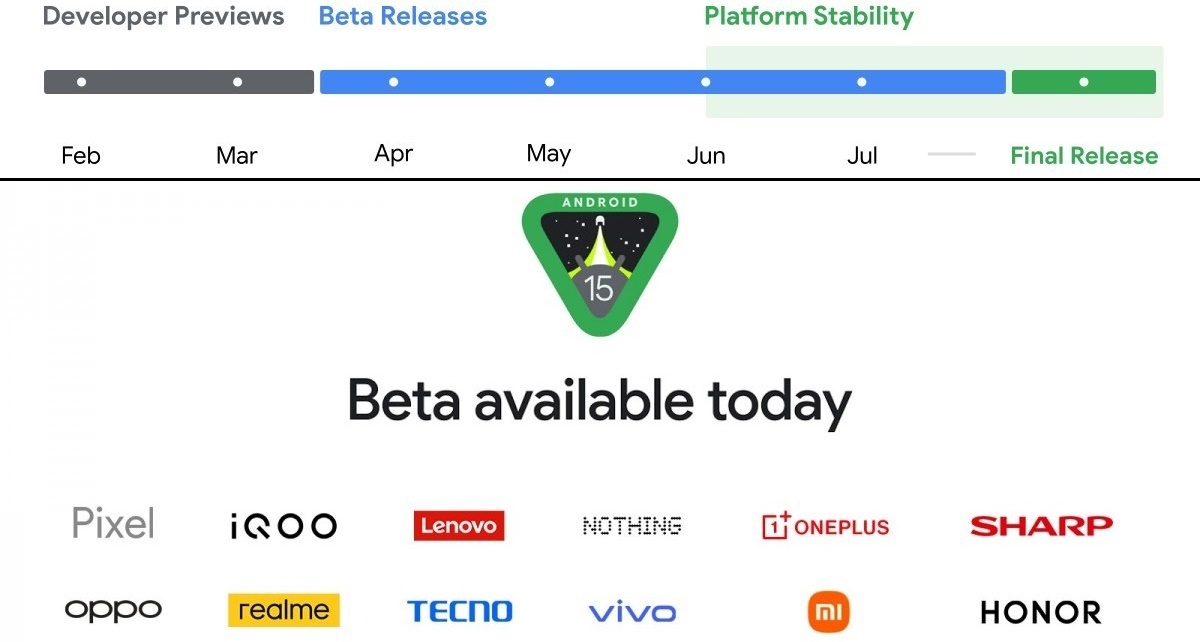Select the June Platform Stability milestone dot

(706, 82)
